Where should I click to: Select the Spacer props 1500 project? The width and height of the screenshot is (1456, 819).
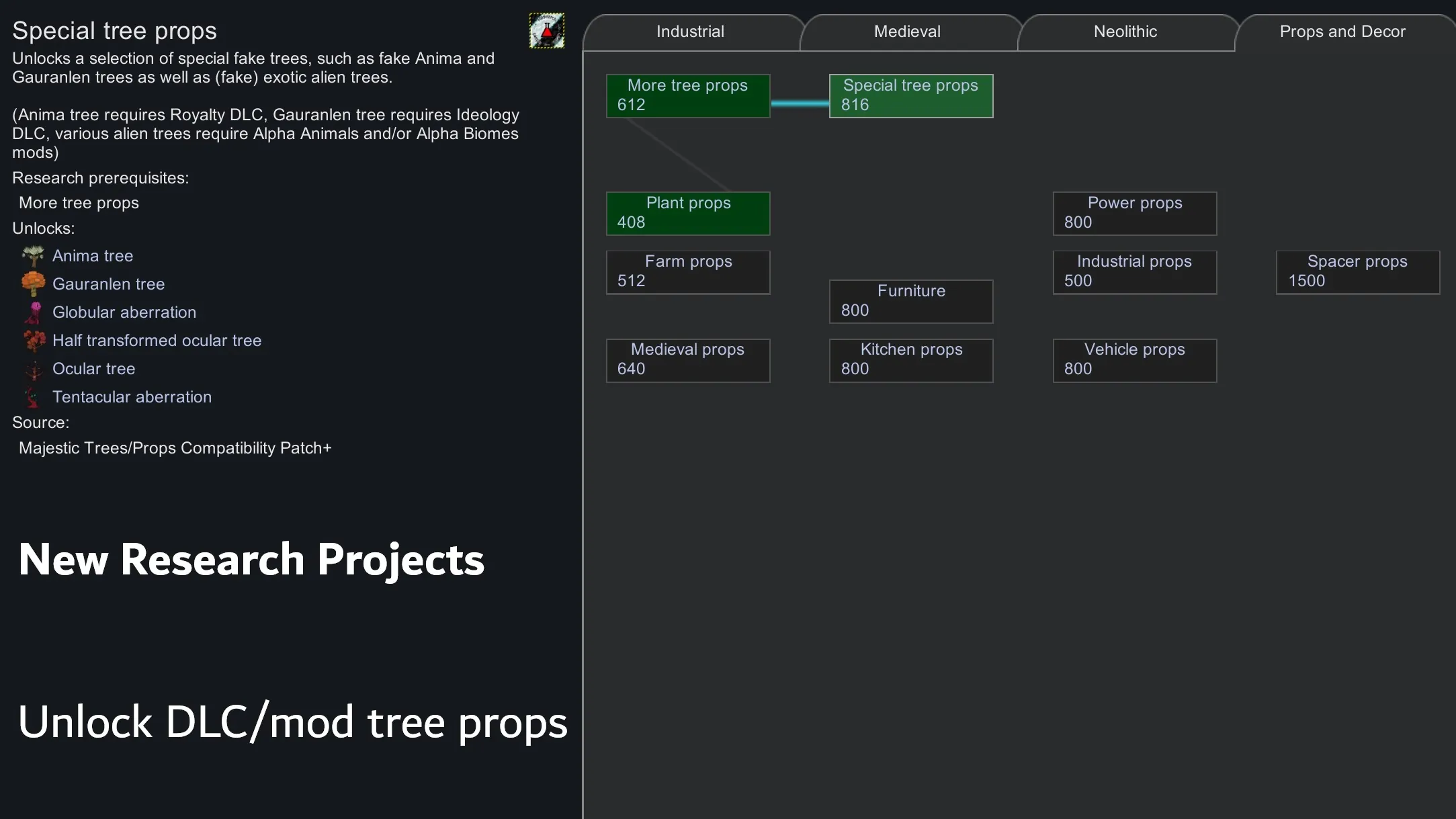point(1357,271)
